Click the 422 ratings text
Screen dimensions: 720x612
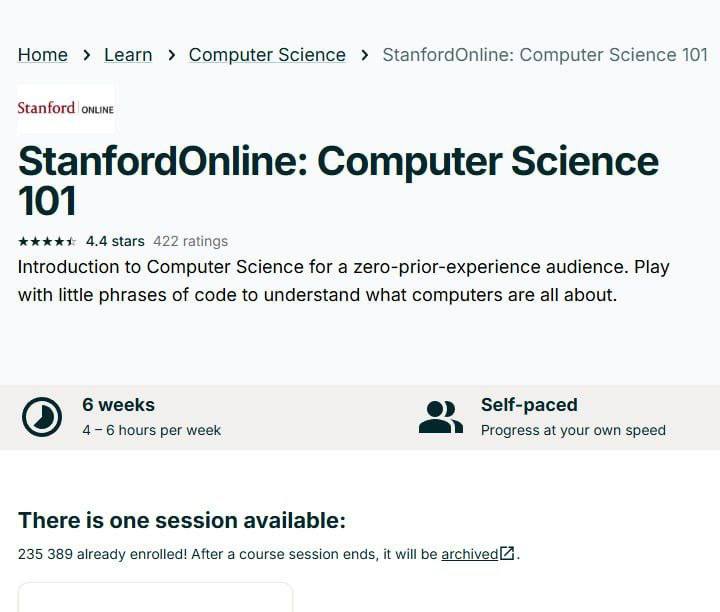191,241
